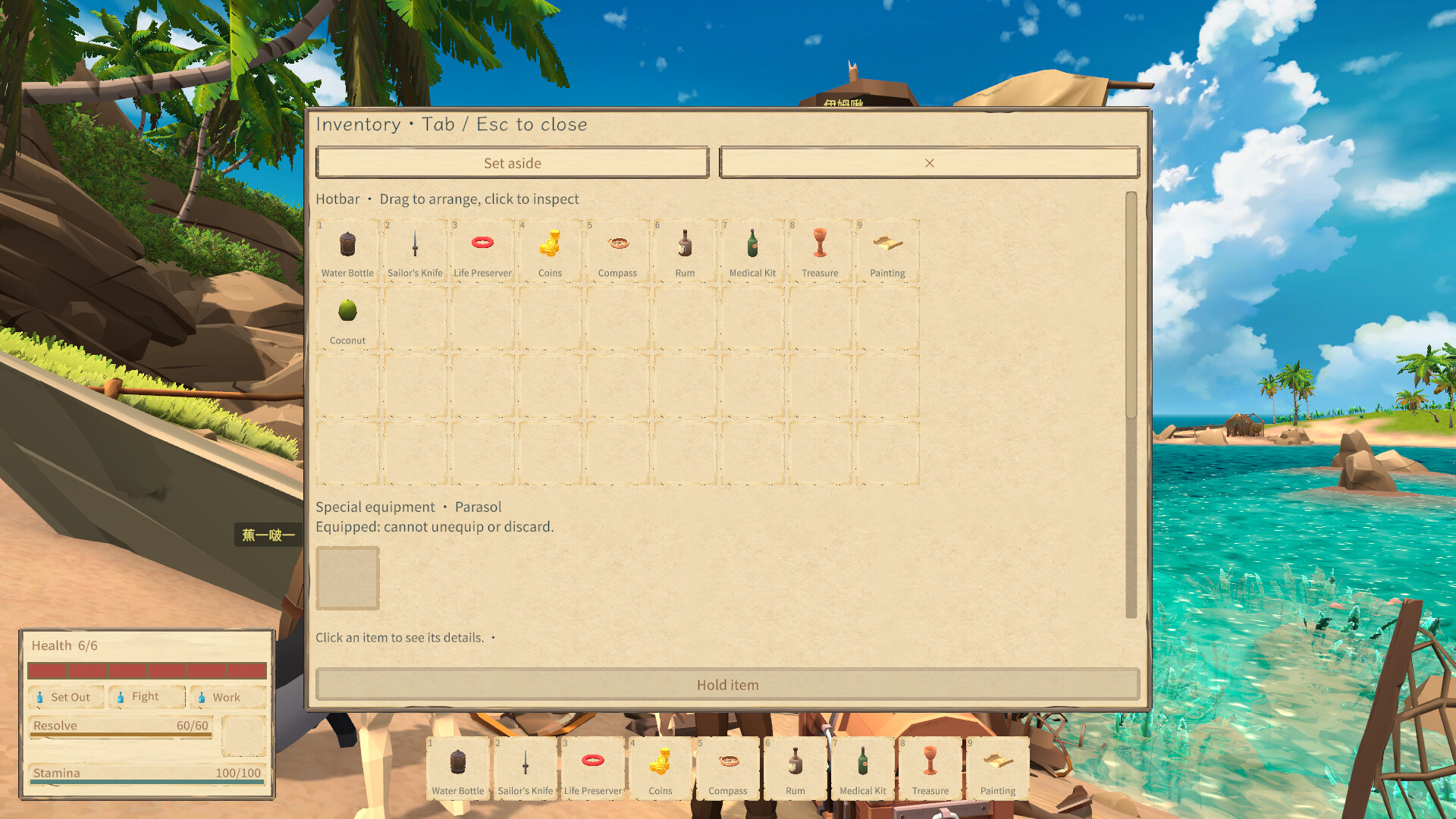Choose Painting on bottom hotbar
The image size is (1456, 819).
point(998,768)
